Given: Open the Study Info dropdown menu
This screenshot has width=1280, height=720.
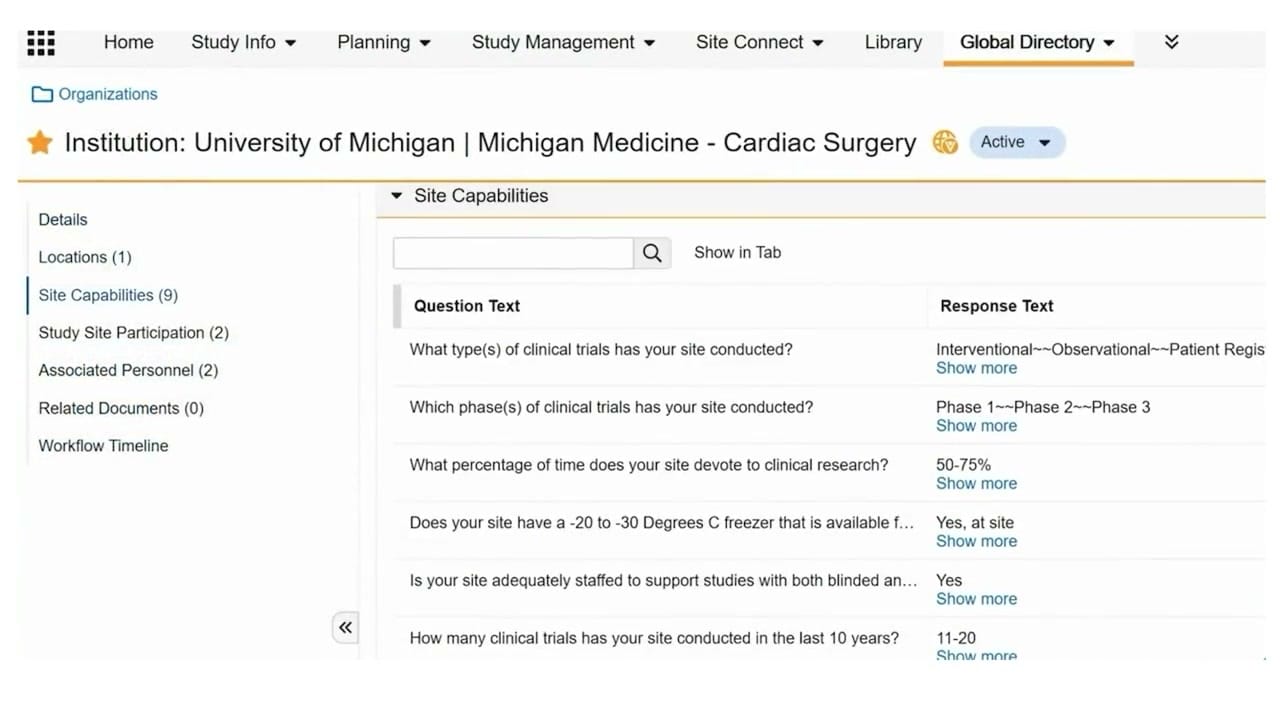Looking at the screenshot, I should coord(244,42).
